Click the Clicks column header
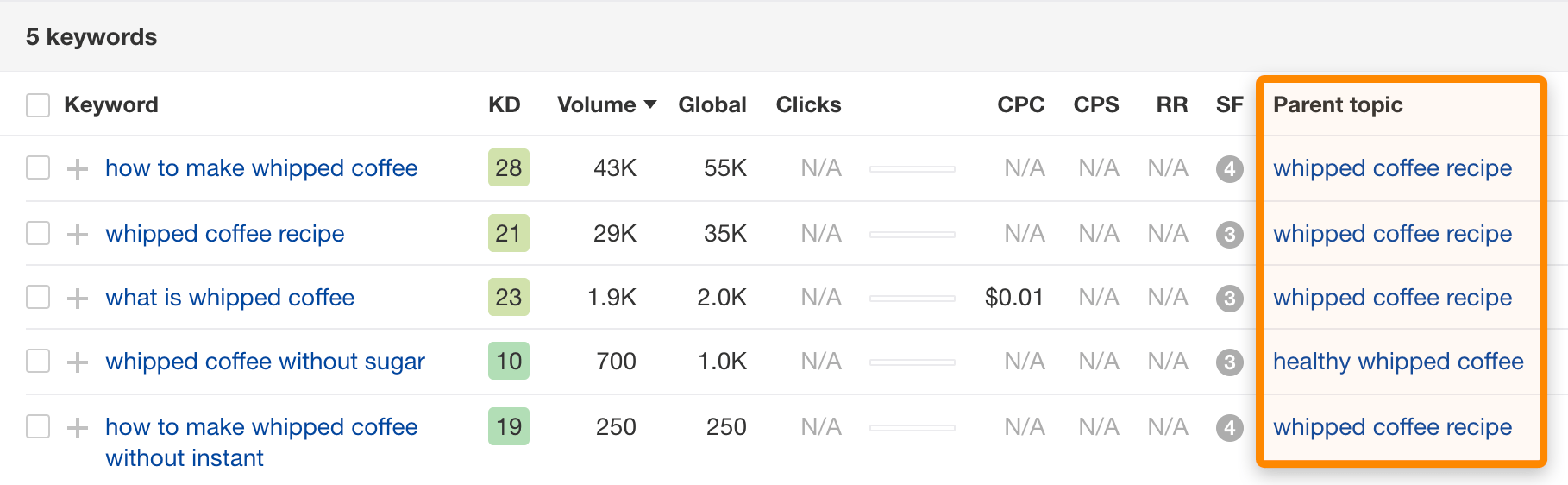Image resolution: width=1568 pixels, height=485 pixels. (x=808, y=104)
